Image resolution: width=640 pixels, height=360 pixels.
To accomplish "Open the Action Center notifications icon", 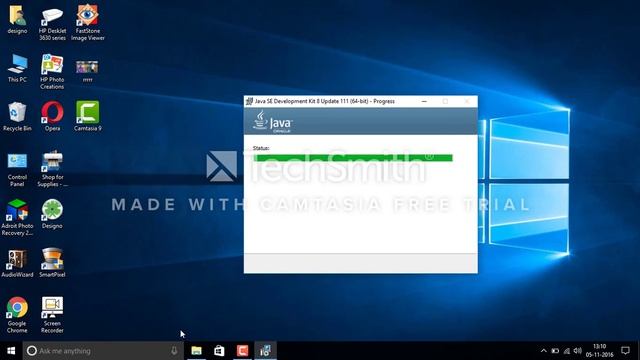I will click(x=625, y=351).
